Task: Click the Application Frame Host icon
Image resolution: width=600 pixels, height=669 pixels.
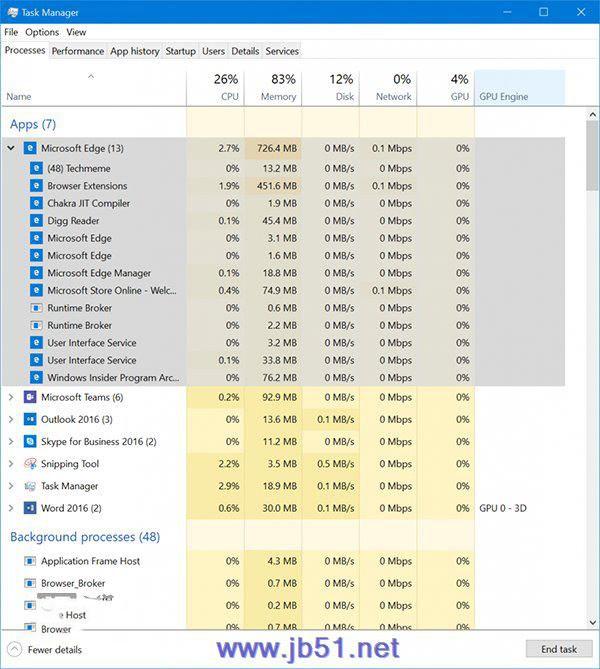Action: point(30,561)
